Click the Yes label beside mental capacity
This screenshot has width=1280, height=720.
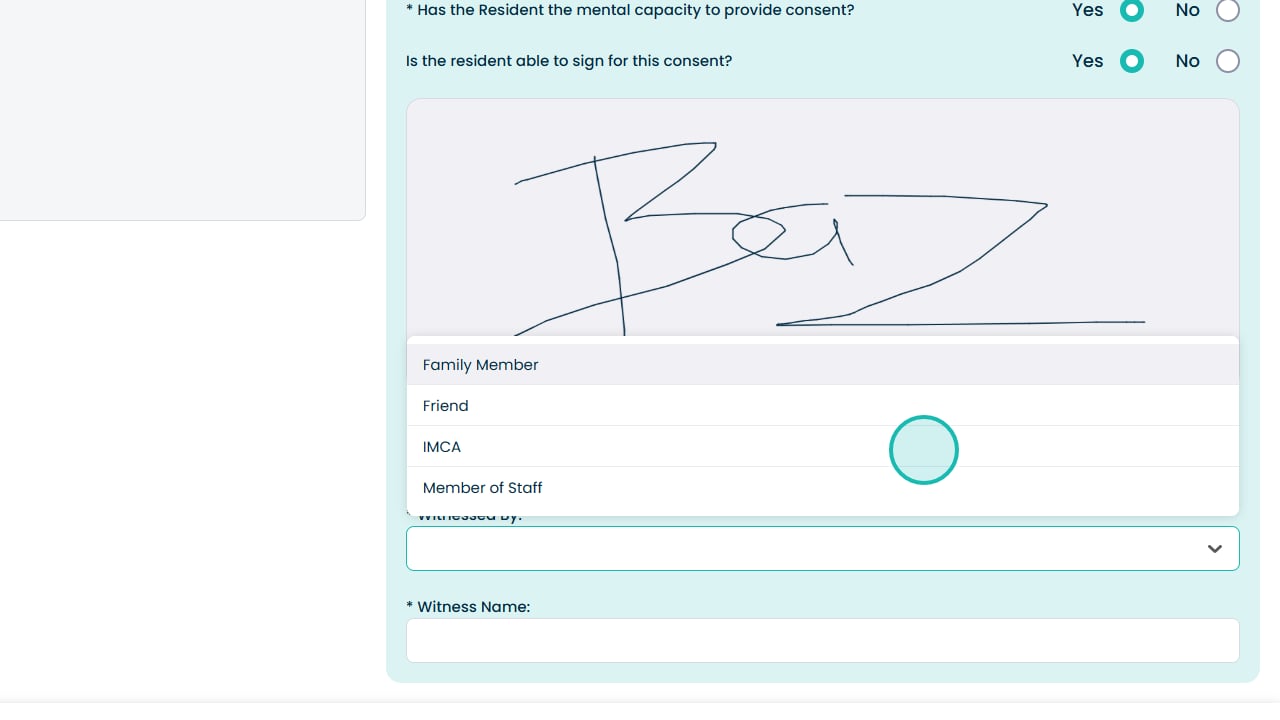[1087, 10]
